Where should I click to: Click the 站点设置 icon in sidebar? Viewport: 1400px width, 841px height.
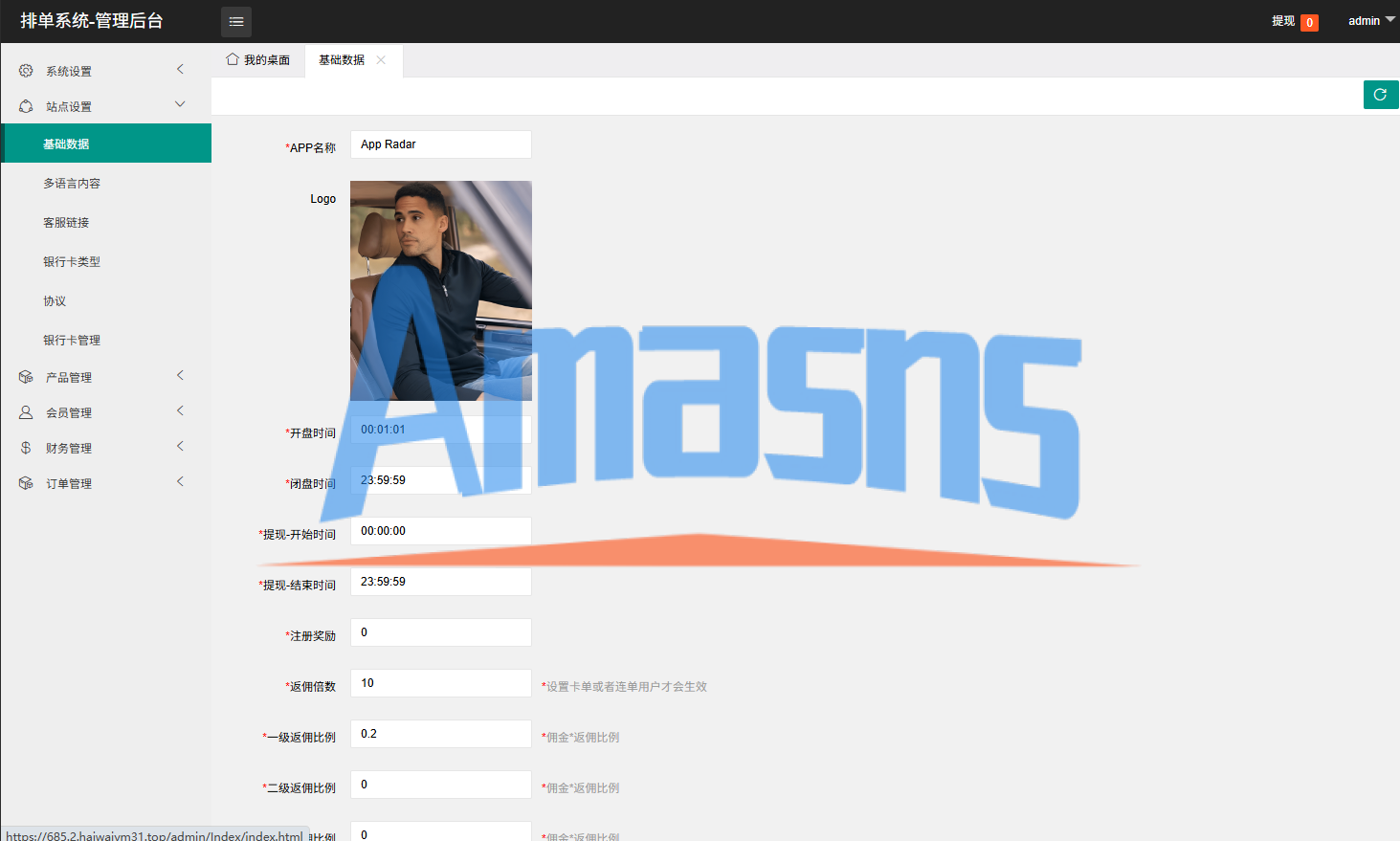pos(26,106)
